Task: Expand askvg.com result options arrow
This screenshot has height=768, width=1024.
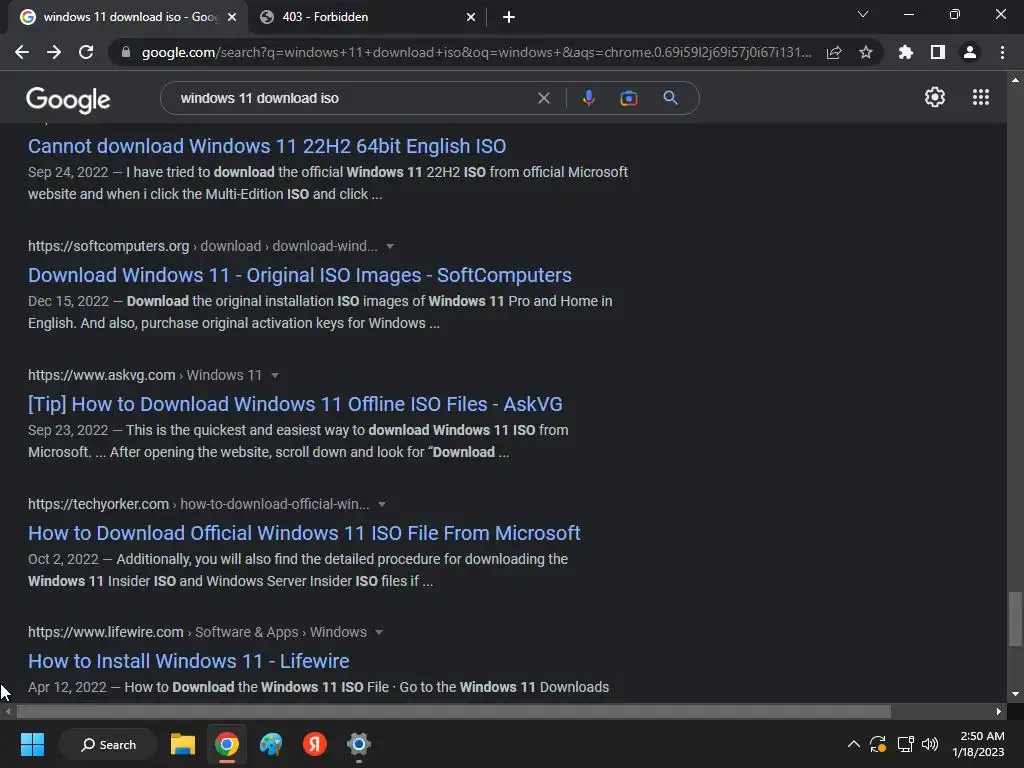Action: (x=275, y=375)
